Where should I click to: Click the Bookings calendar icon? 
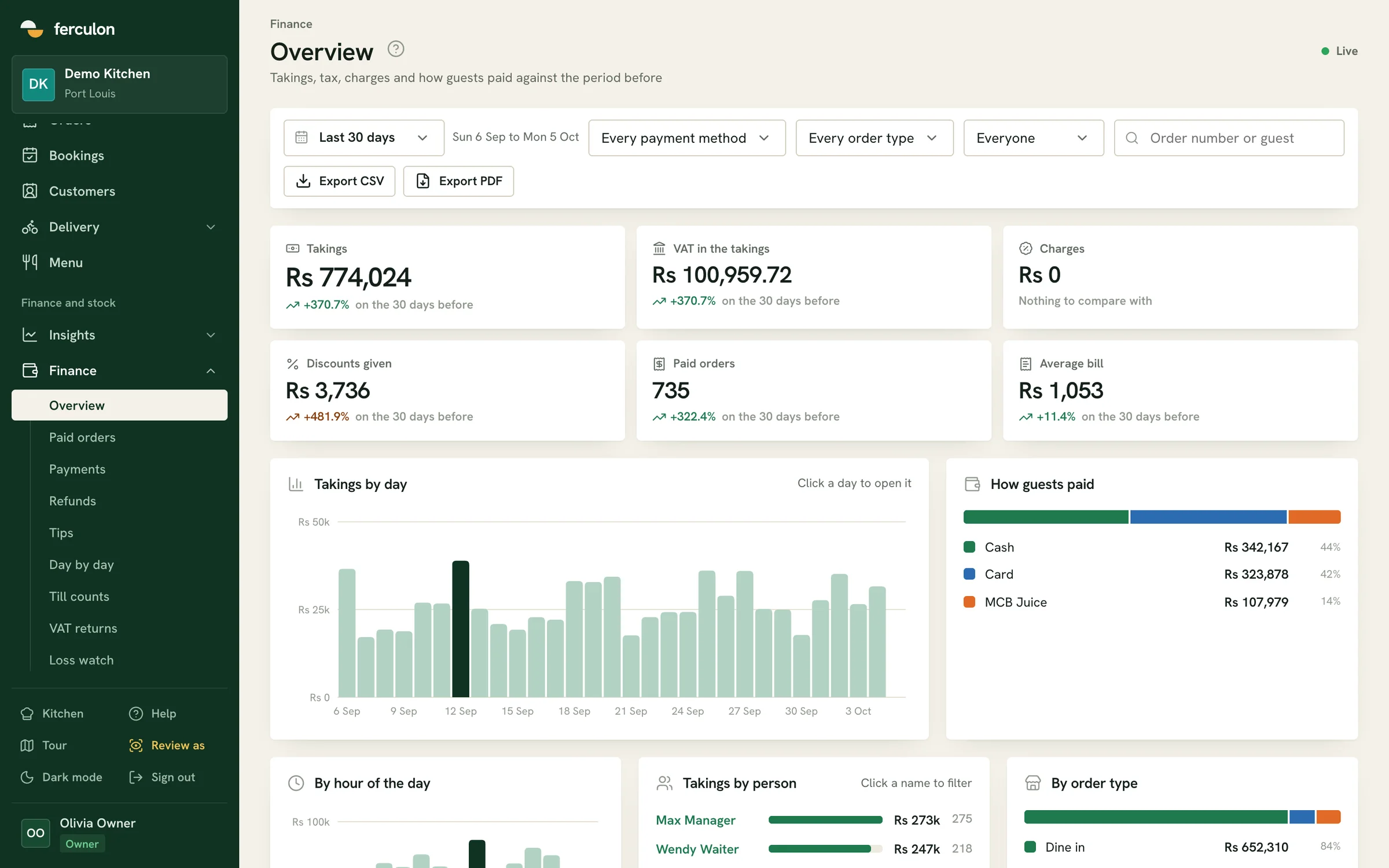point(30,155)
